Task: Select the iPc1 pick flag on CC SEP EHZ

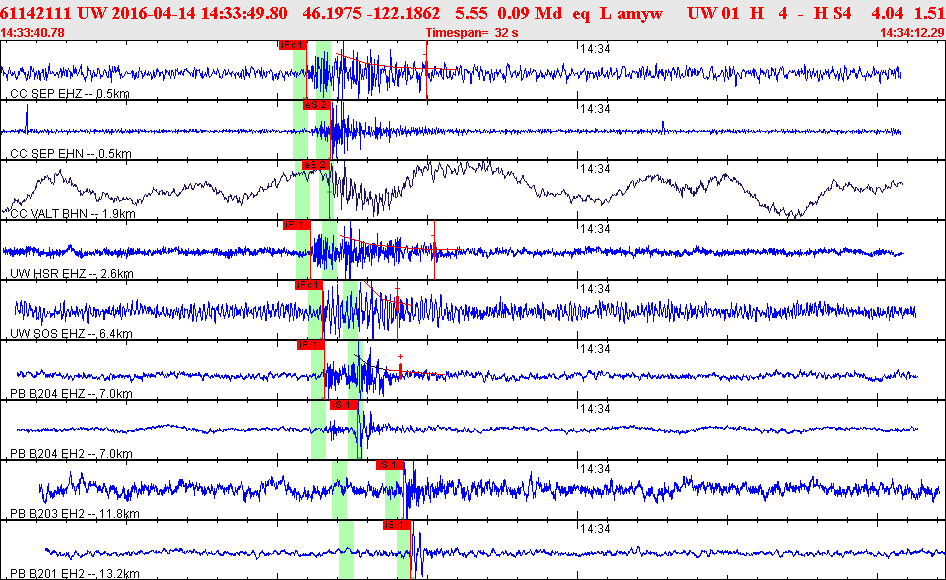Action: [x=293, y=45]
